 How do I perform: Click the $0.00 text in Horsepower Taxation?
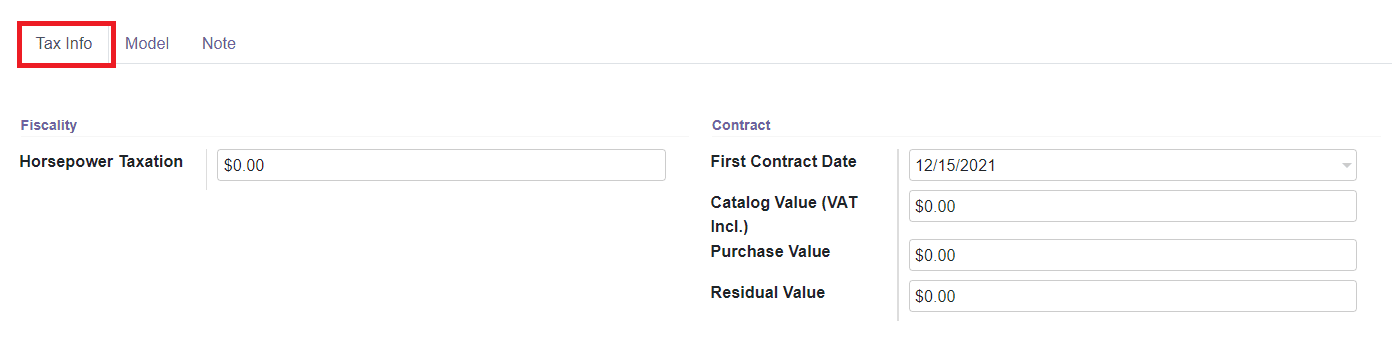[x=244, y=166]
